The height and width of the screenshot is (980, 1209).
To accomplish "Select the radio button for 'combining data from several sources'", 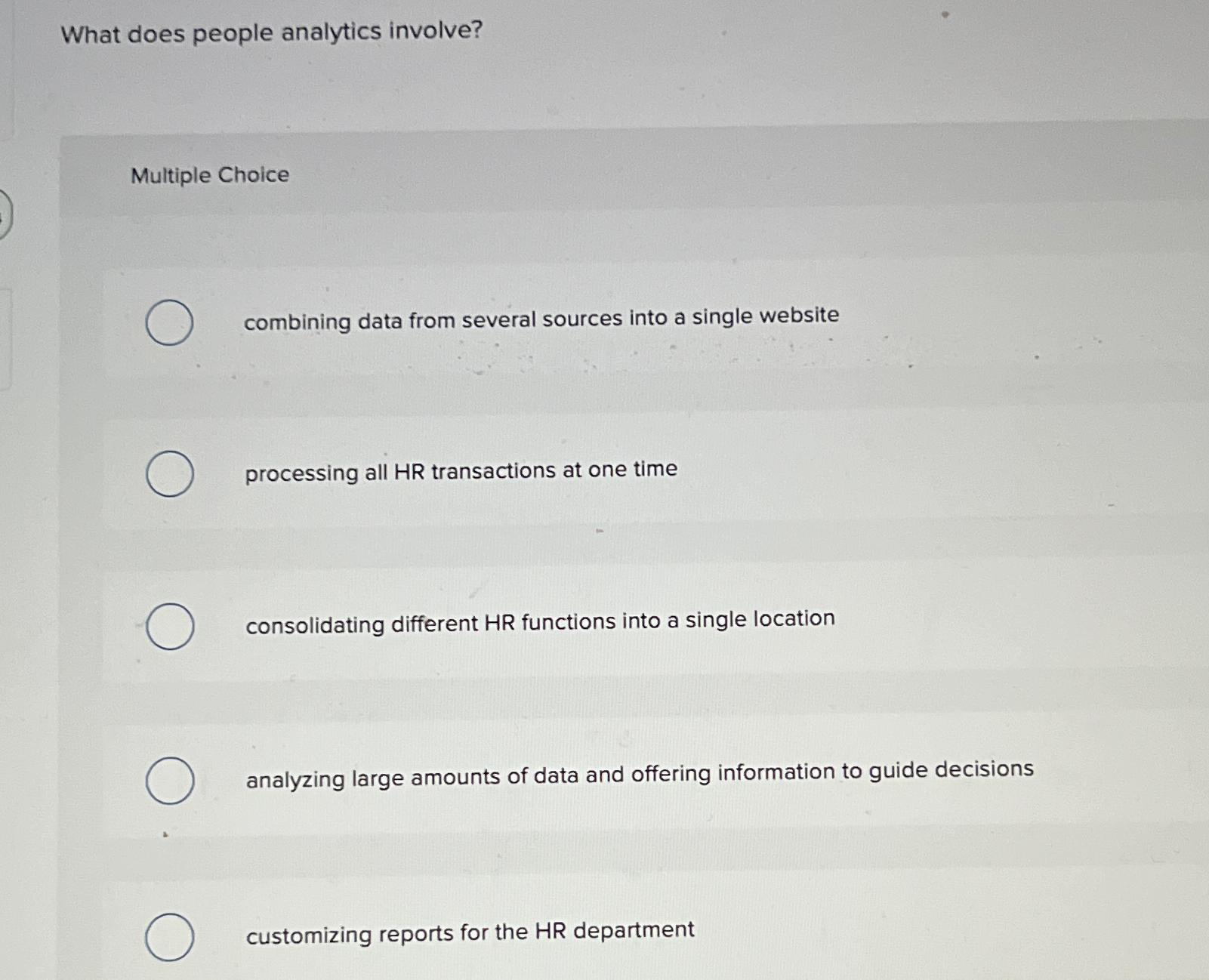I will coord(169,323).
